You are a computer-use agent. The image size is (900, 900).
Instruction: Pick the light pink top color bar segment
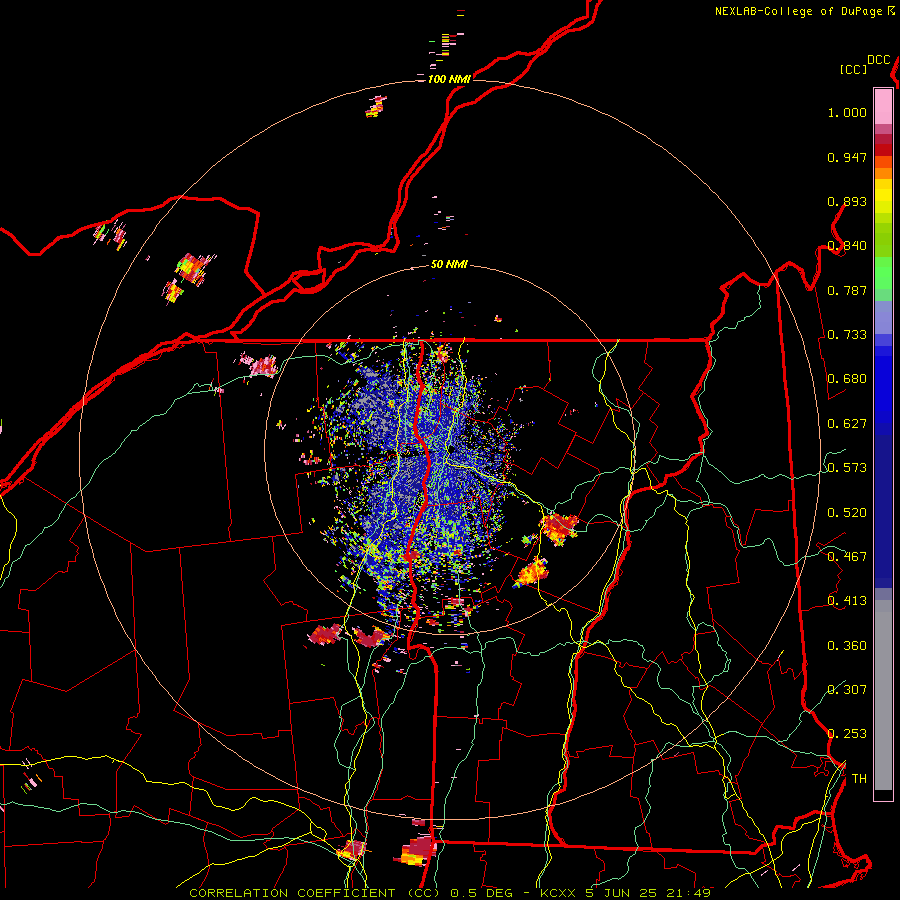tap(883, 106)
